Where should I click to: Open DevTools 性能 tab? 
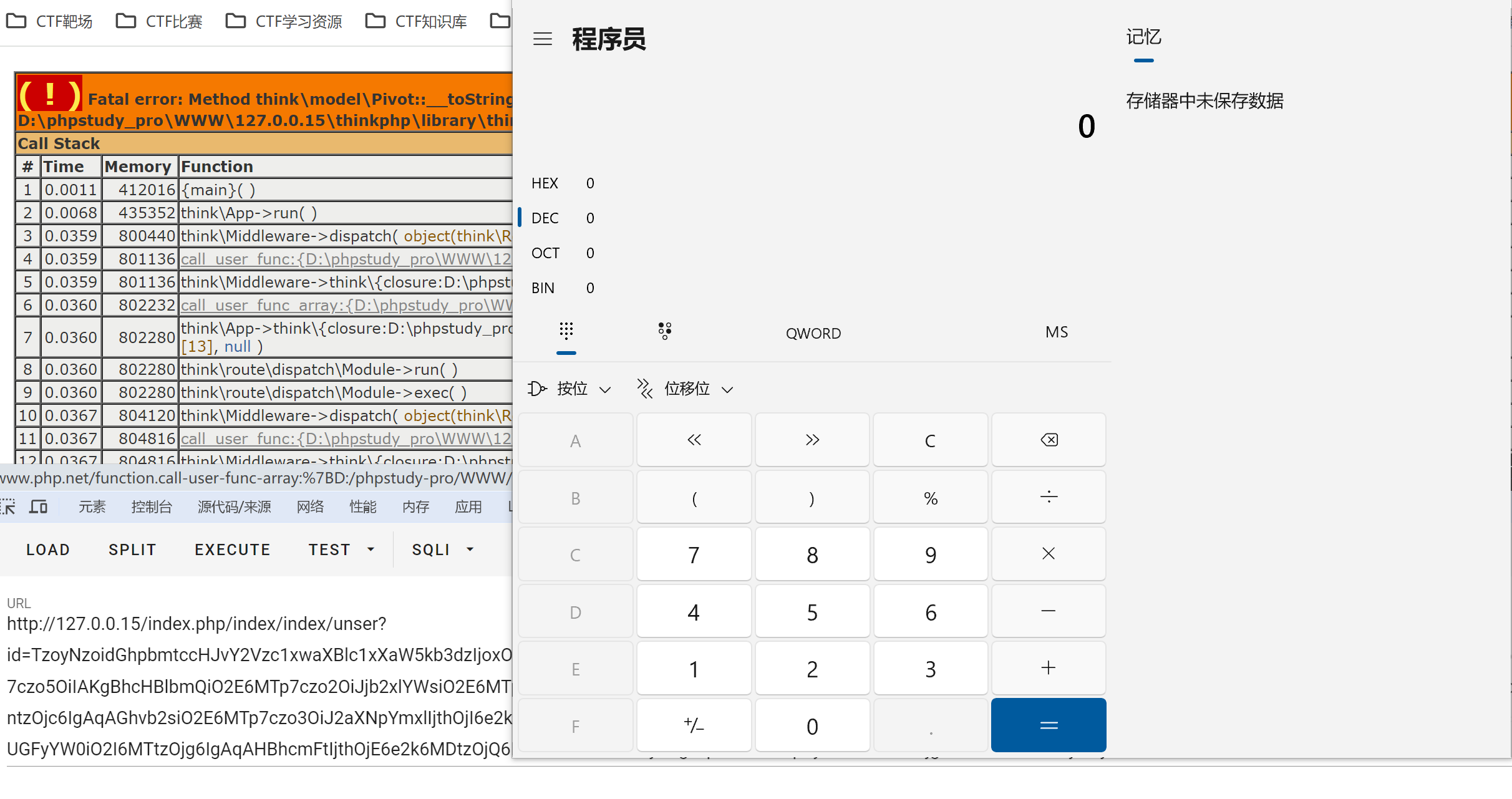point(362,506)
